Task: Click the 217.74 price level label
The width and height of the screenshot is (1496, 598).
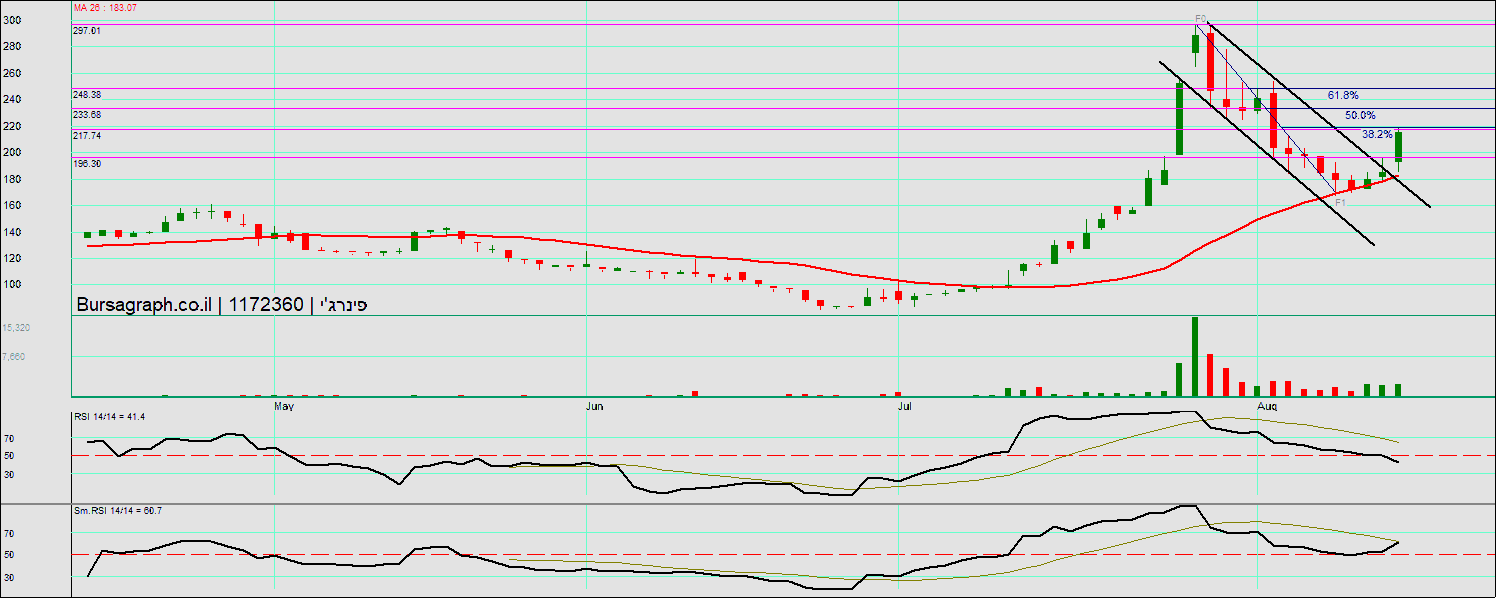Action: click(87, 135)
